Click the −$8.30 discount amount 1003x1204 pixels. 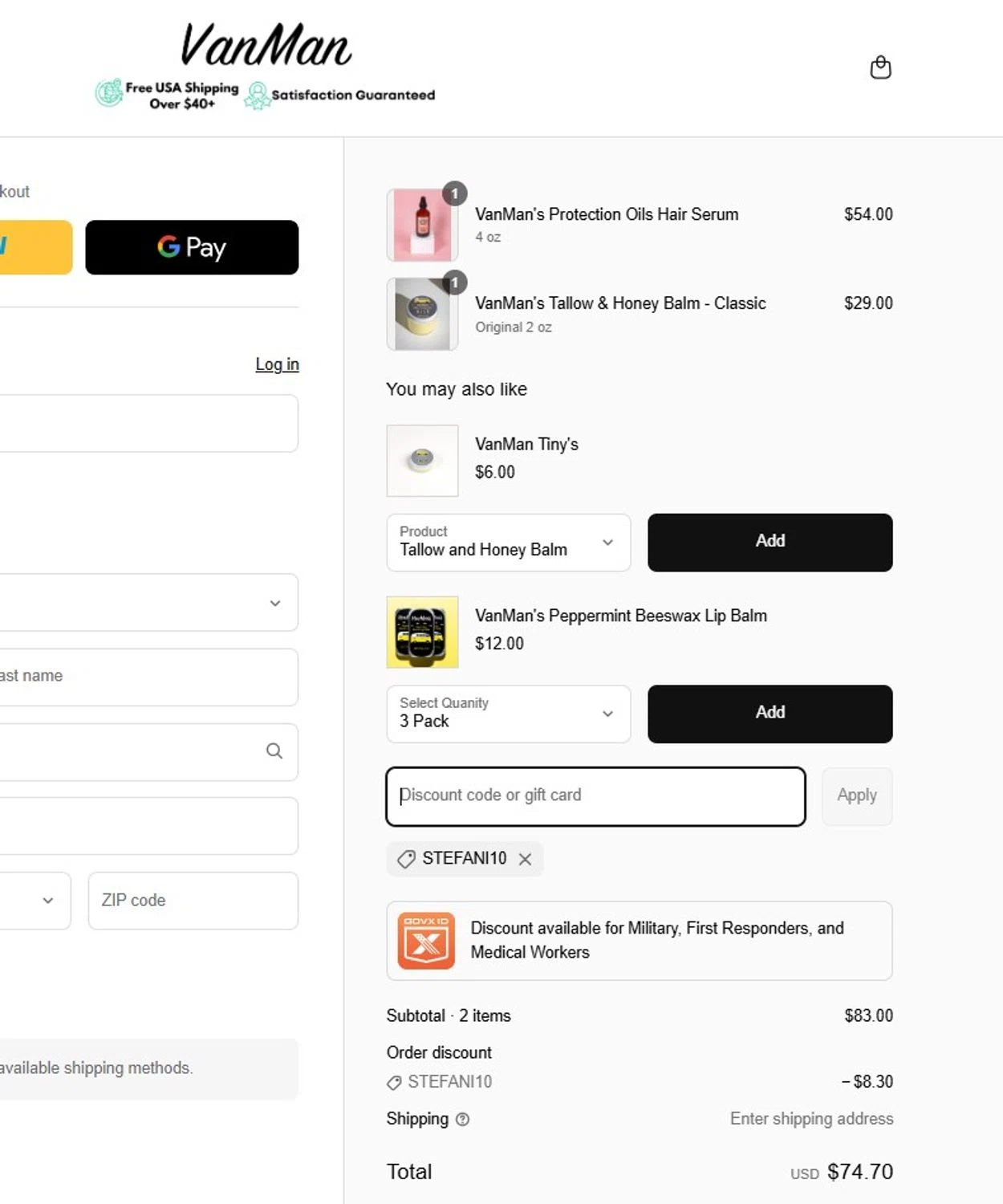867,1082
